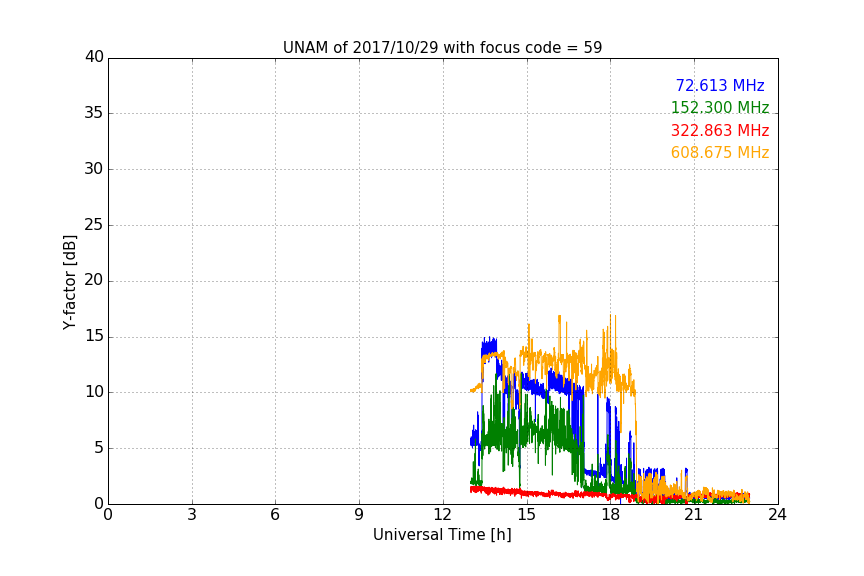Select the orange 608.675 MHz legend label
The width and height of the screenshot is (864, 576).
[720, 153]
